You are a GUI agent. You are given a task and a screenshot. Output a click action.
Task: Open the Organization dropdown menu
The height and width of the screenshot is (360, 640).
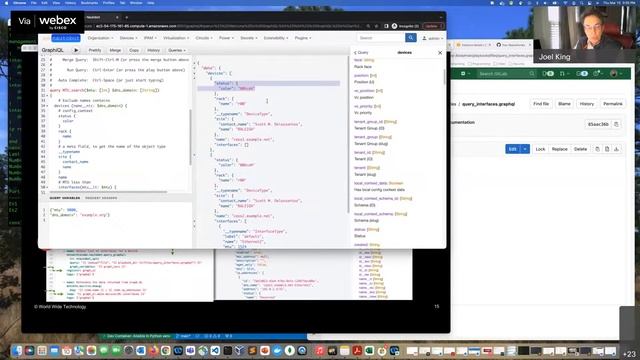coord(100,38)
